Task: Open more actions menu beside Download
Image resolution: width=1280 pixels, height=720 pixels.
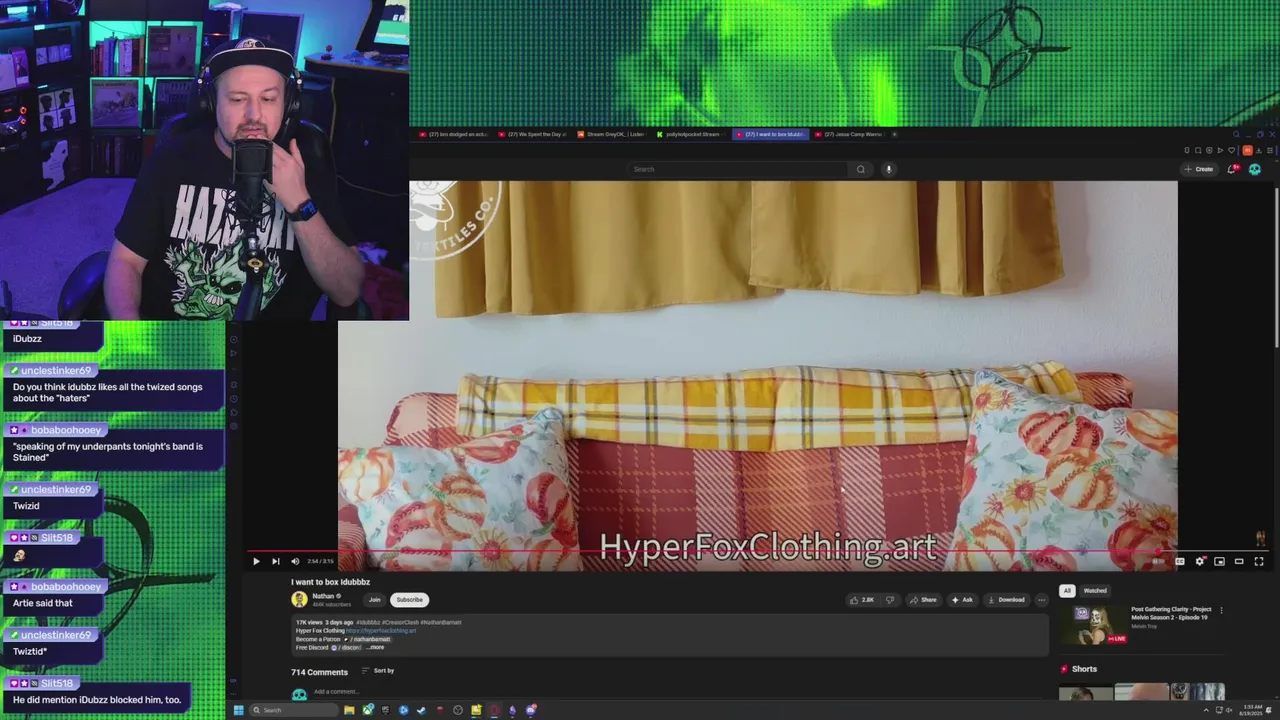Action: tap(1041, 600)
